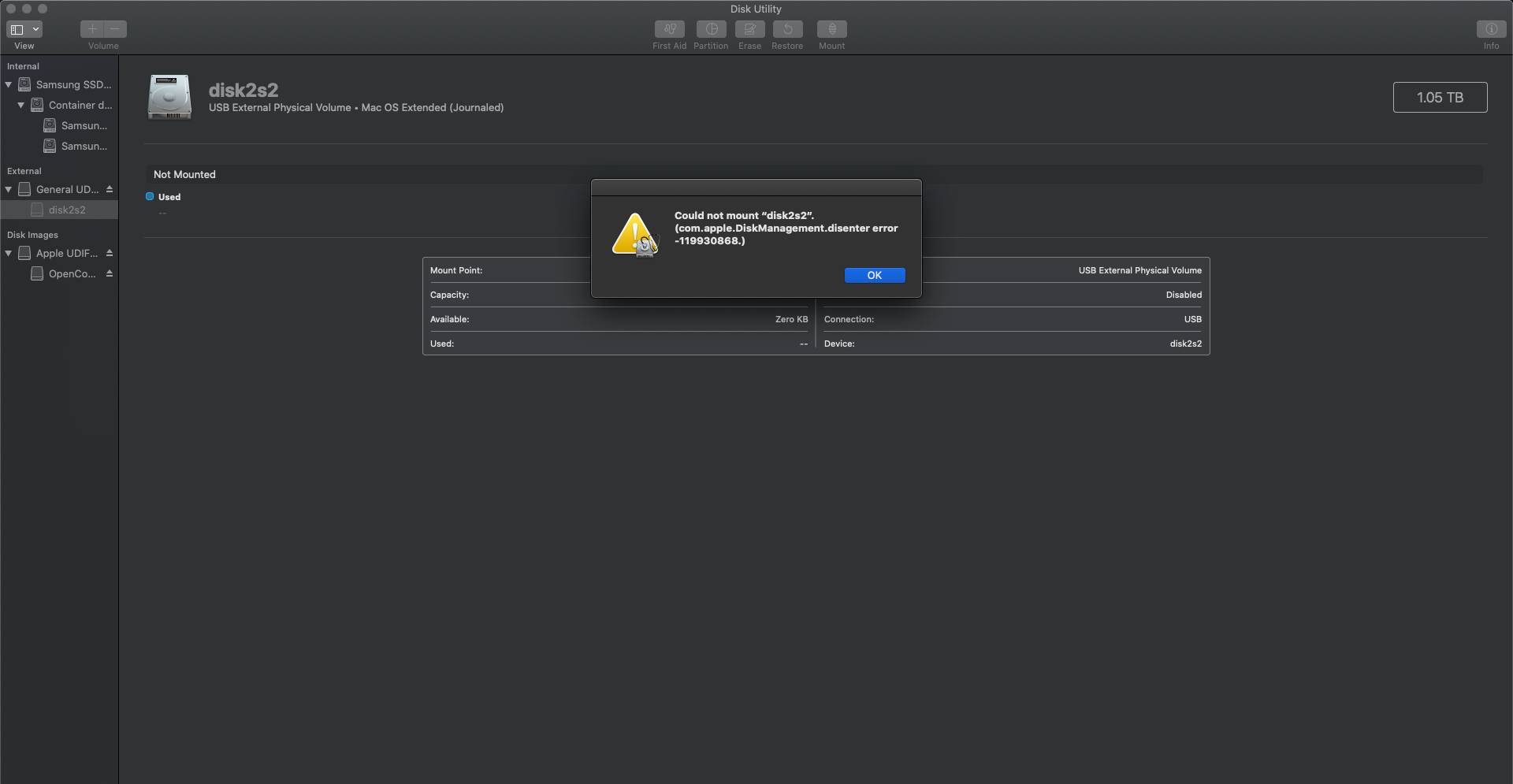This screenshot has width=1513, height=784.
Task: Eject the General UD... external disk
Action: 110,189
